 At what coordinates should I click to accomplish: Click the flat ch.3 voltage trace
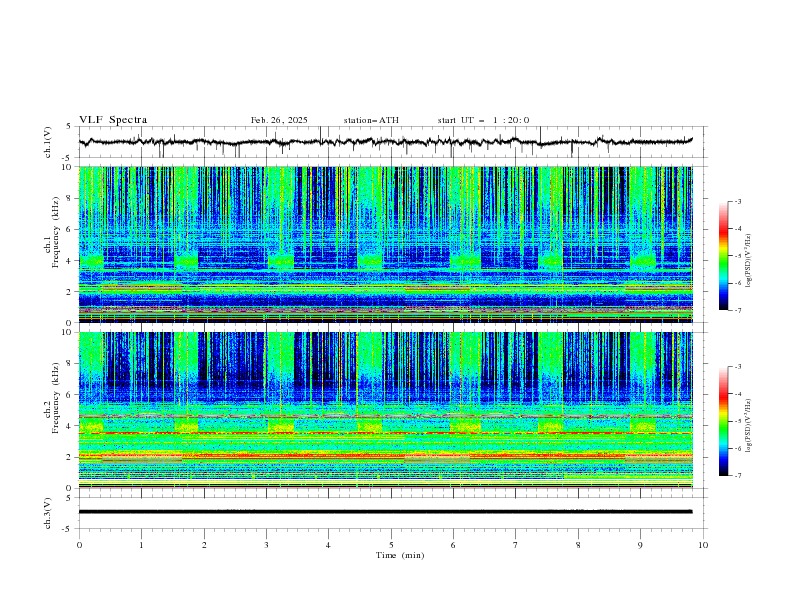[x=385, y=512]
